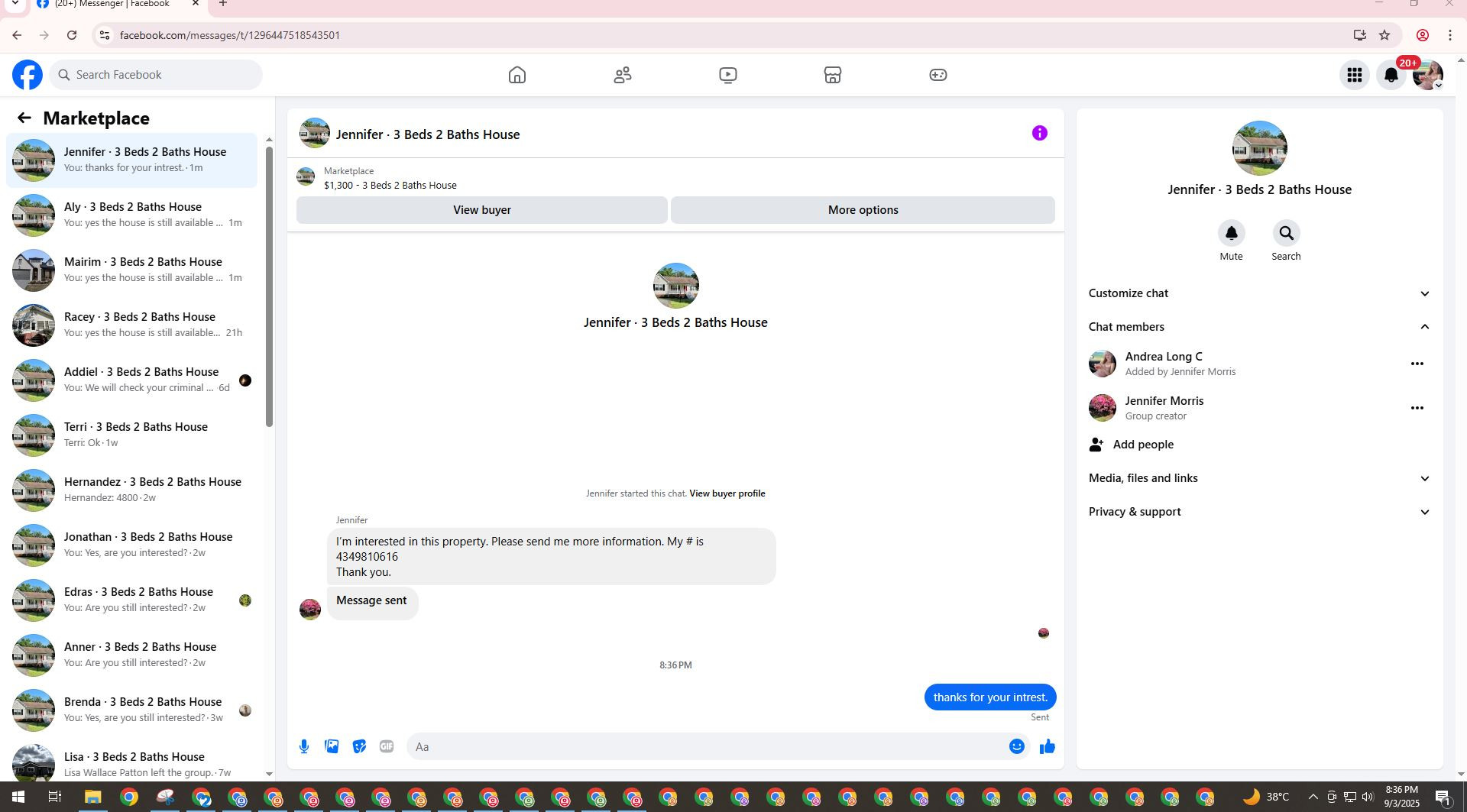1467x812 pixels.
Task: Open the Anner 3 Beds 2 Baths House conversation
Action: pos(131,655)
